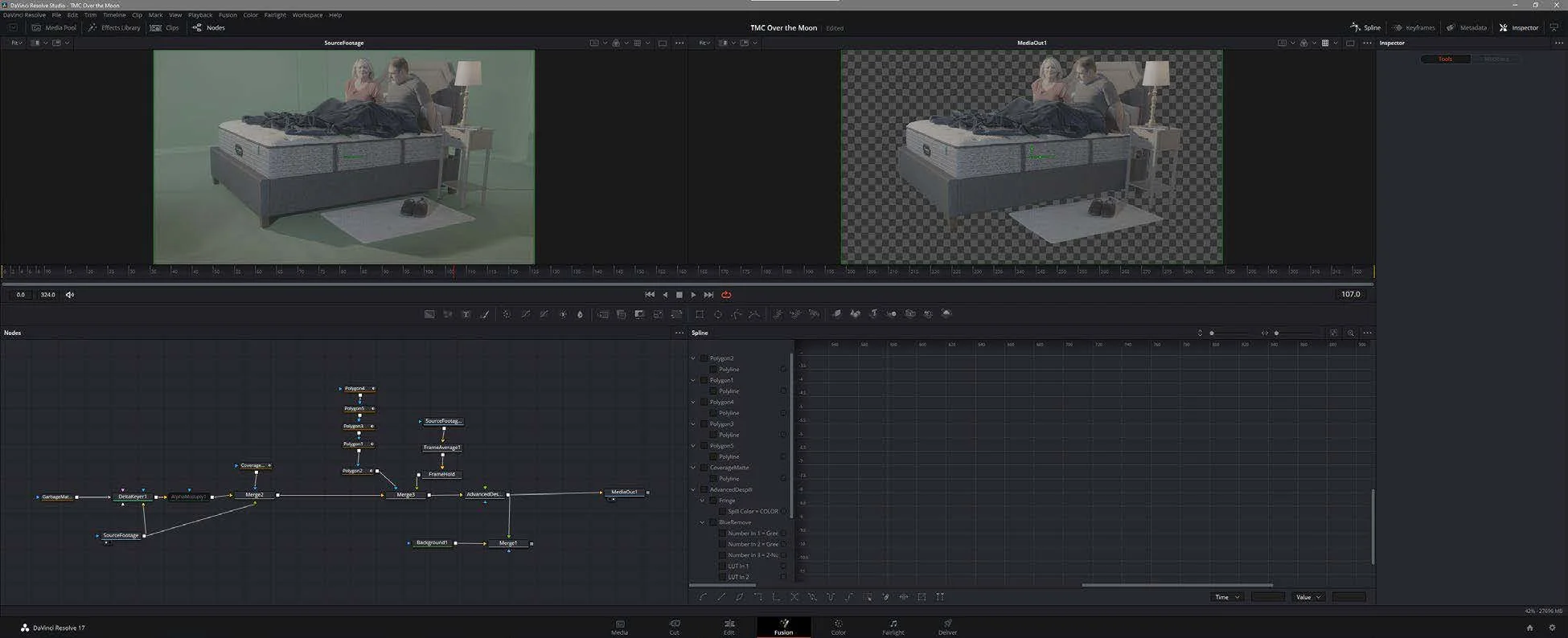Tick the Spill Color checkbox
Image resolution: width=1568 pixels, height=638 pixels.
click(722, 511)
